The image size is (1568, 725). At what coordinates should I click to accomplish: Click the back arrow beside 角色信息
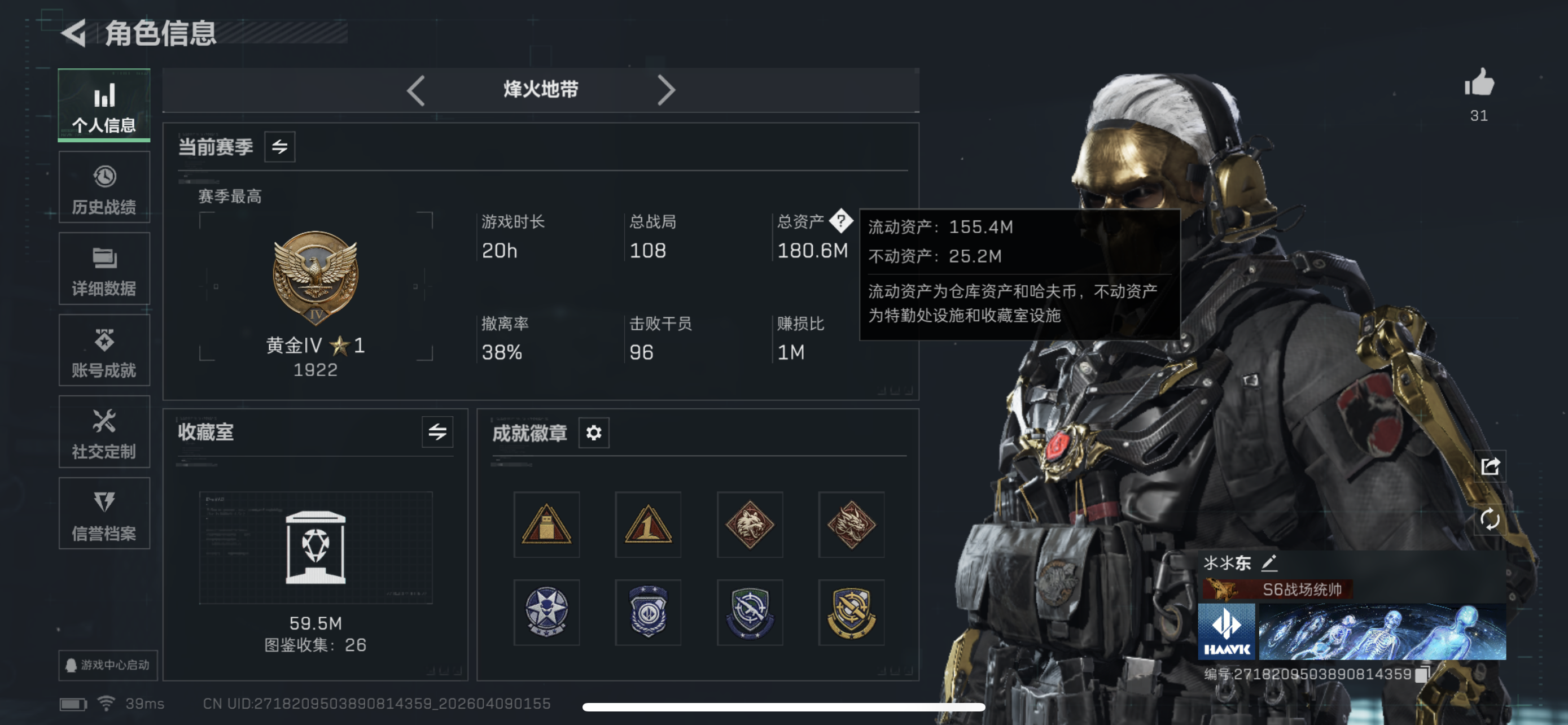click(73, 33)
